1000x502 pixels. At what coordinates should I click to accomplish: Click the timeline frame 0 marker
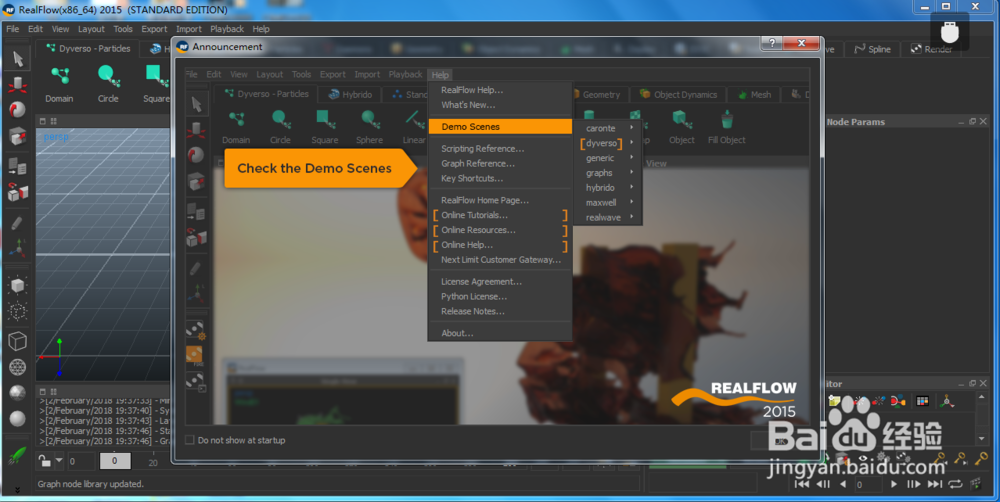[x=115, y=461]
